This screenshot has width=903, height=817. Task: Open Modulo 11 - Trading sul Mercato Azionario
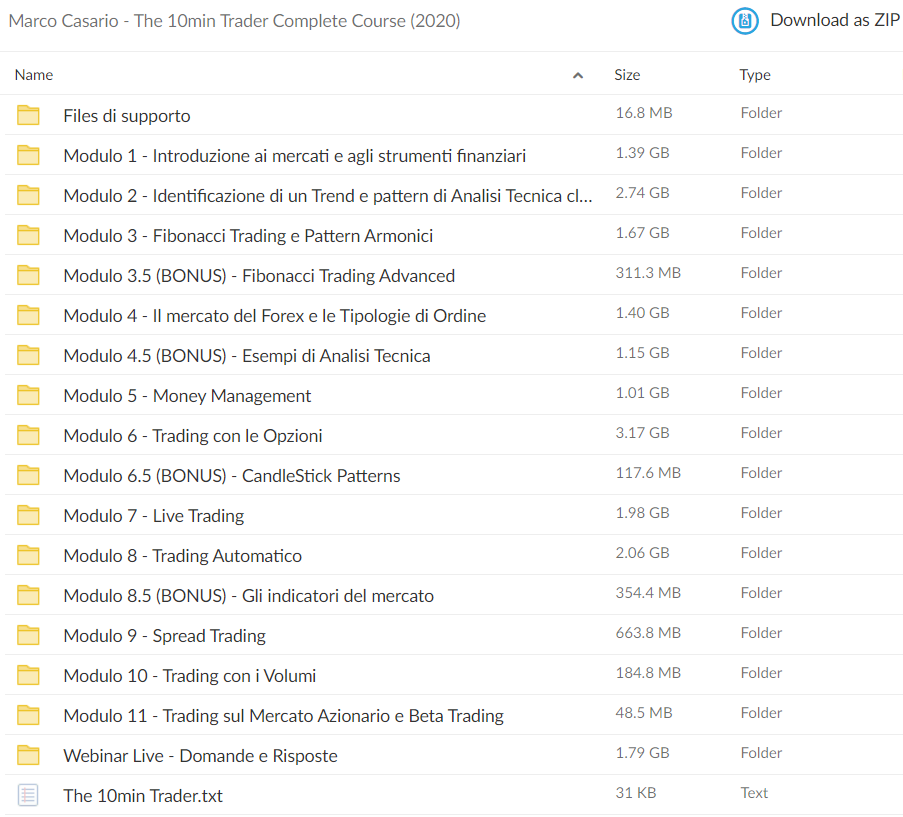point(283,716)
